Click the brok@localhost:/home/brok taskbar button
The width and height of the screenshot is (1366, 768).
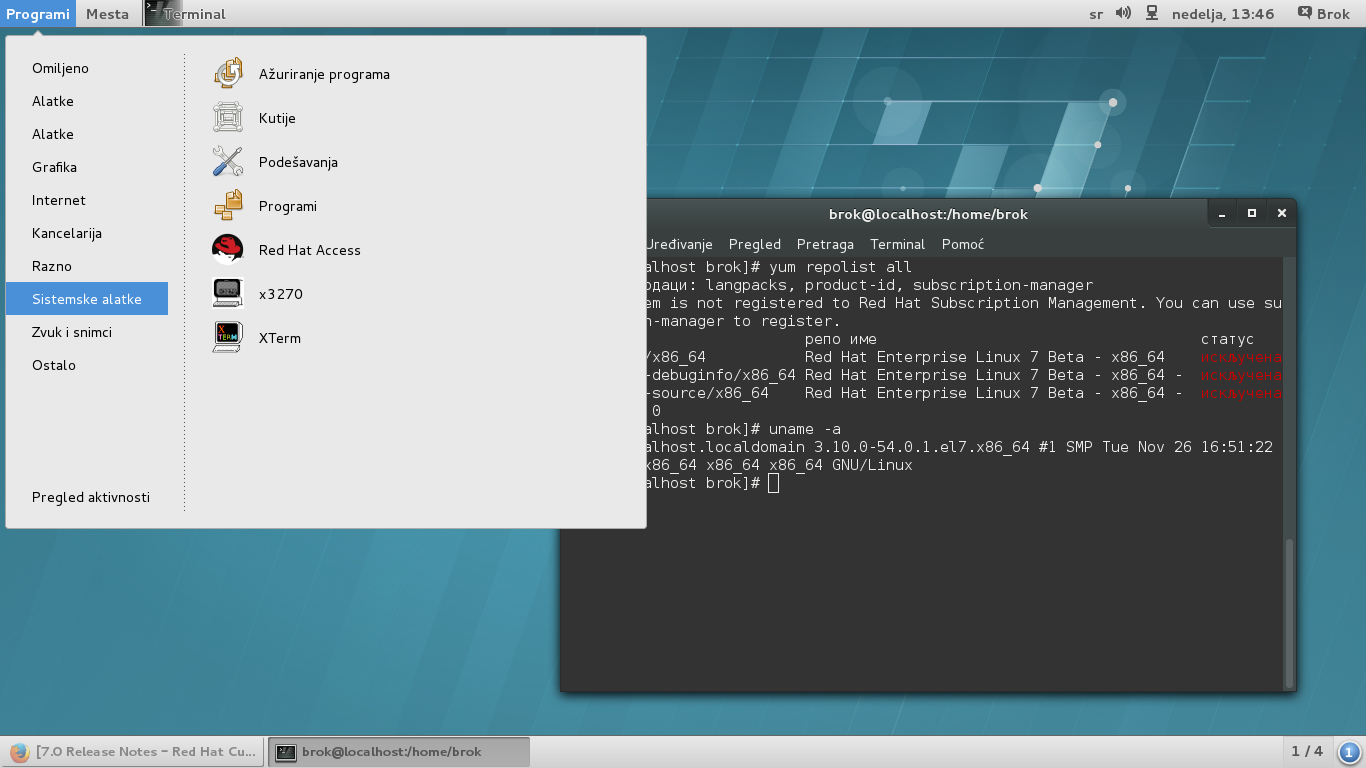click(398, 752)
